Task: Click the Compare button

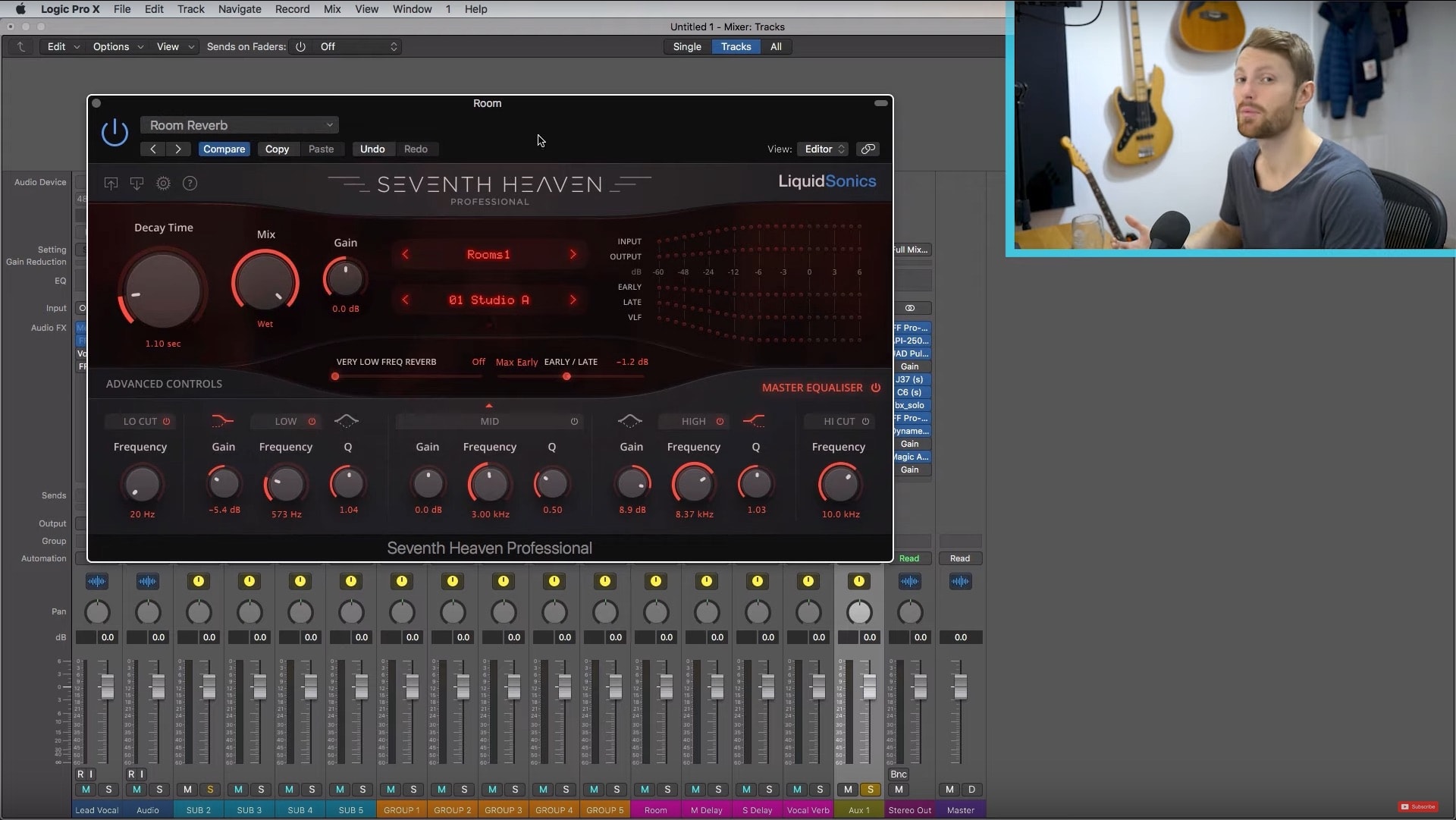Action: point(224,149)
